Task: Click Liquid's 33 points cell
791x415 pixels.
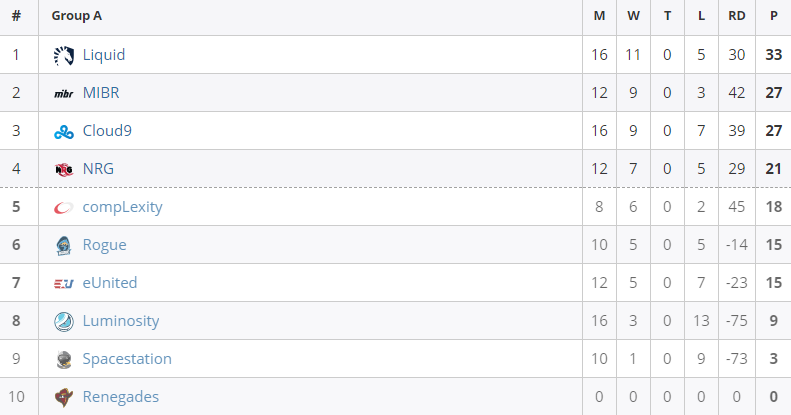Action: coord(773,54)
